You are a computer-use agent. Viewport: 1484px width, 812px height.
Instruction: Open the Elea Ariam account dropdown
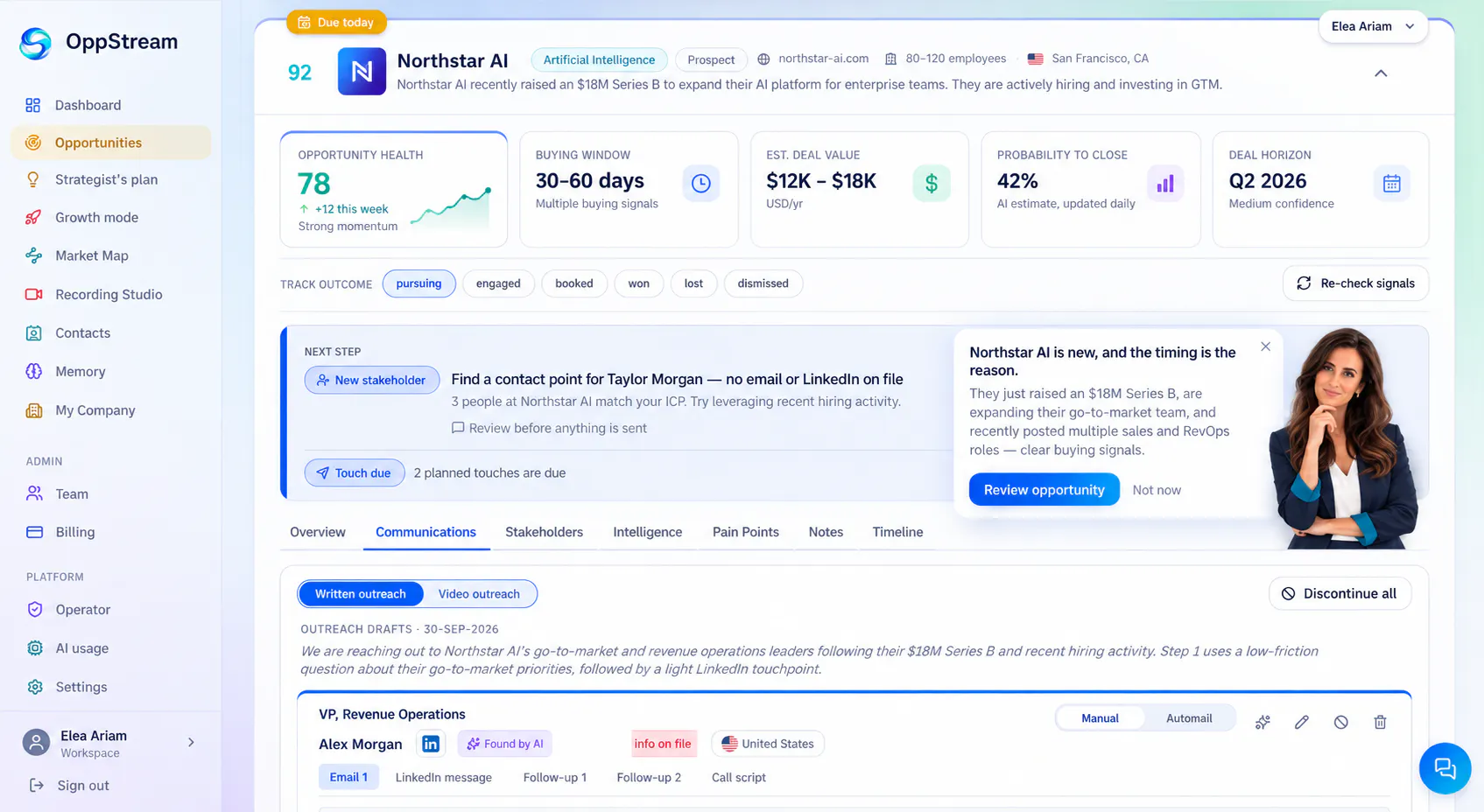tap(1373, 26)
